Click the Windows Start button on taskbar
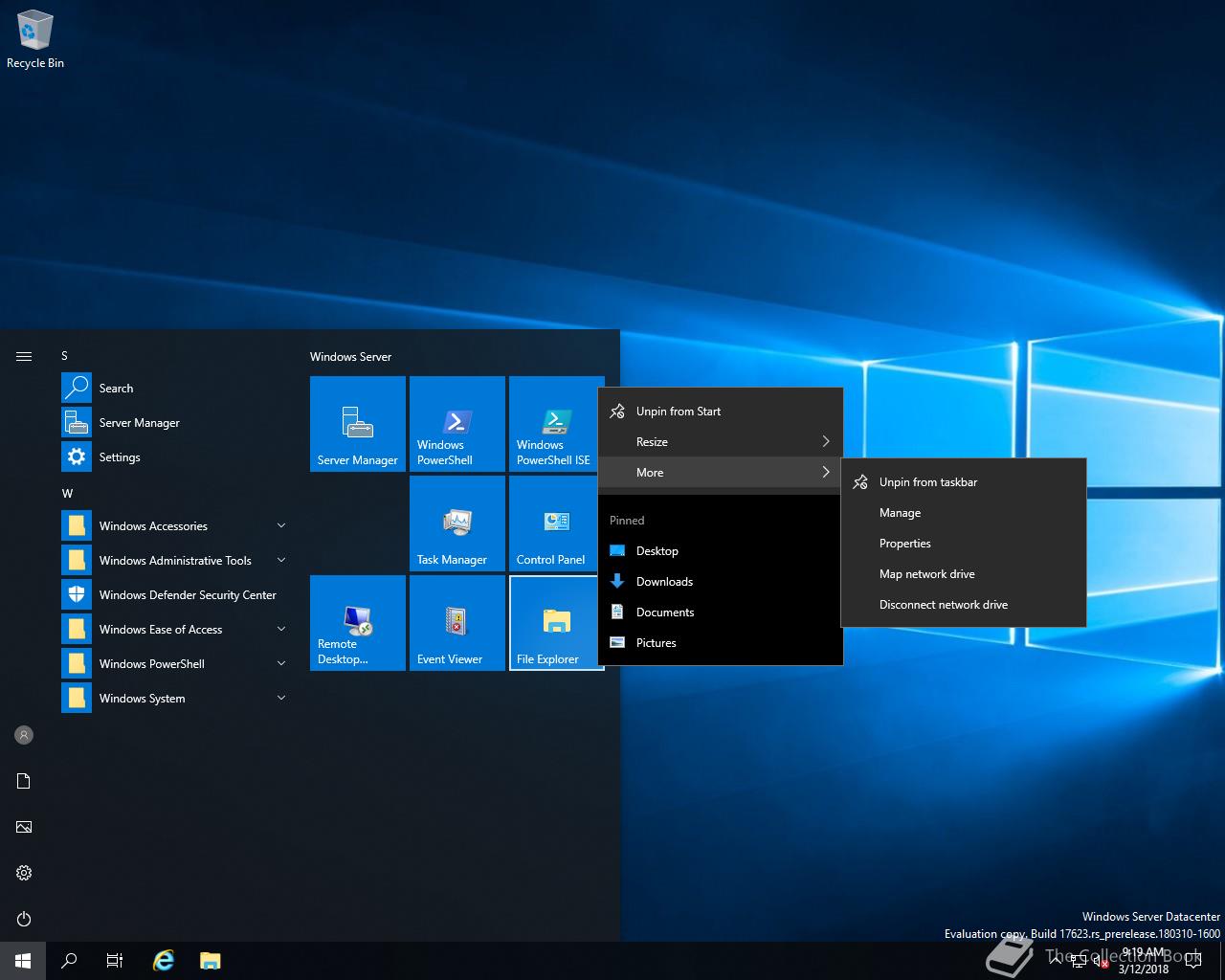Viewport: 1225px width, 980px height. 23,961
